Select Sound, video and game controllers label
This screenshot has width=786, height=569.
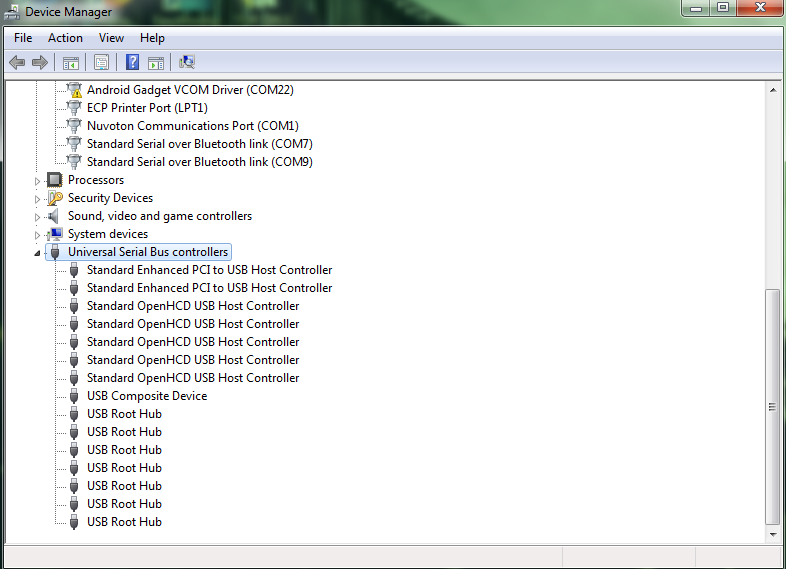160,216
